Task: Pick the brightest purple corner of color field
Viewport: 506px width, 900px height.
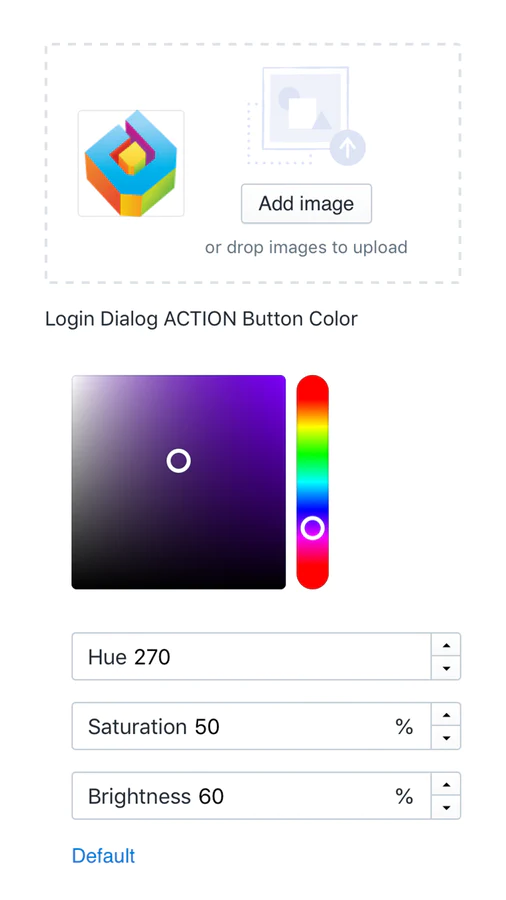Action: coord(281,380)
